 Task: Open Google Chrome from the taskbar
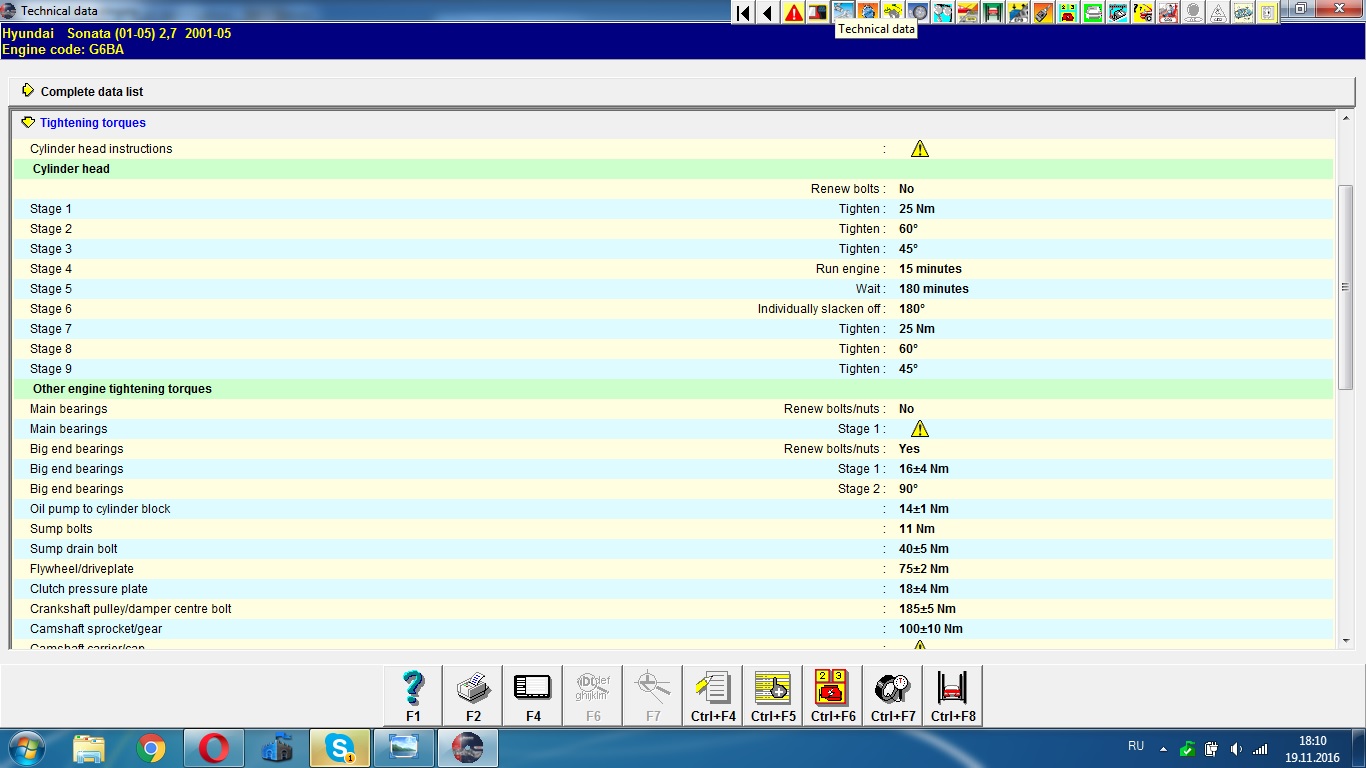pyautogui.click(x=151, y=748)
